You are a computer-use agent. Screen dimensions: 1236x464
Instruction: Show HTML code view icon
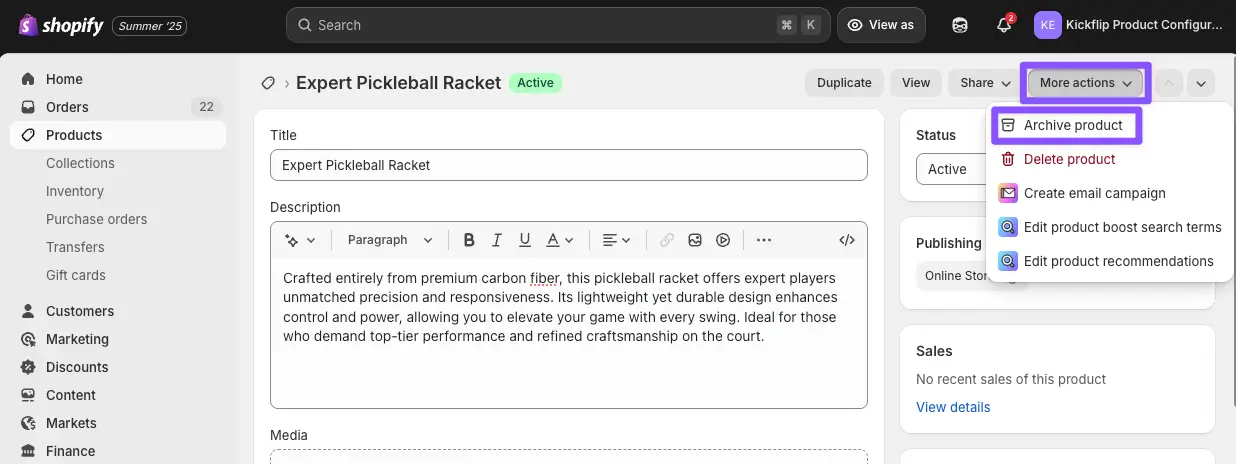pos(847,240)
